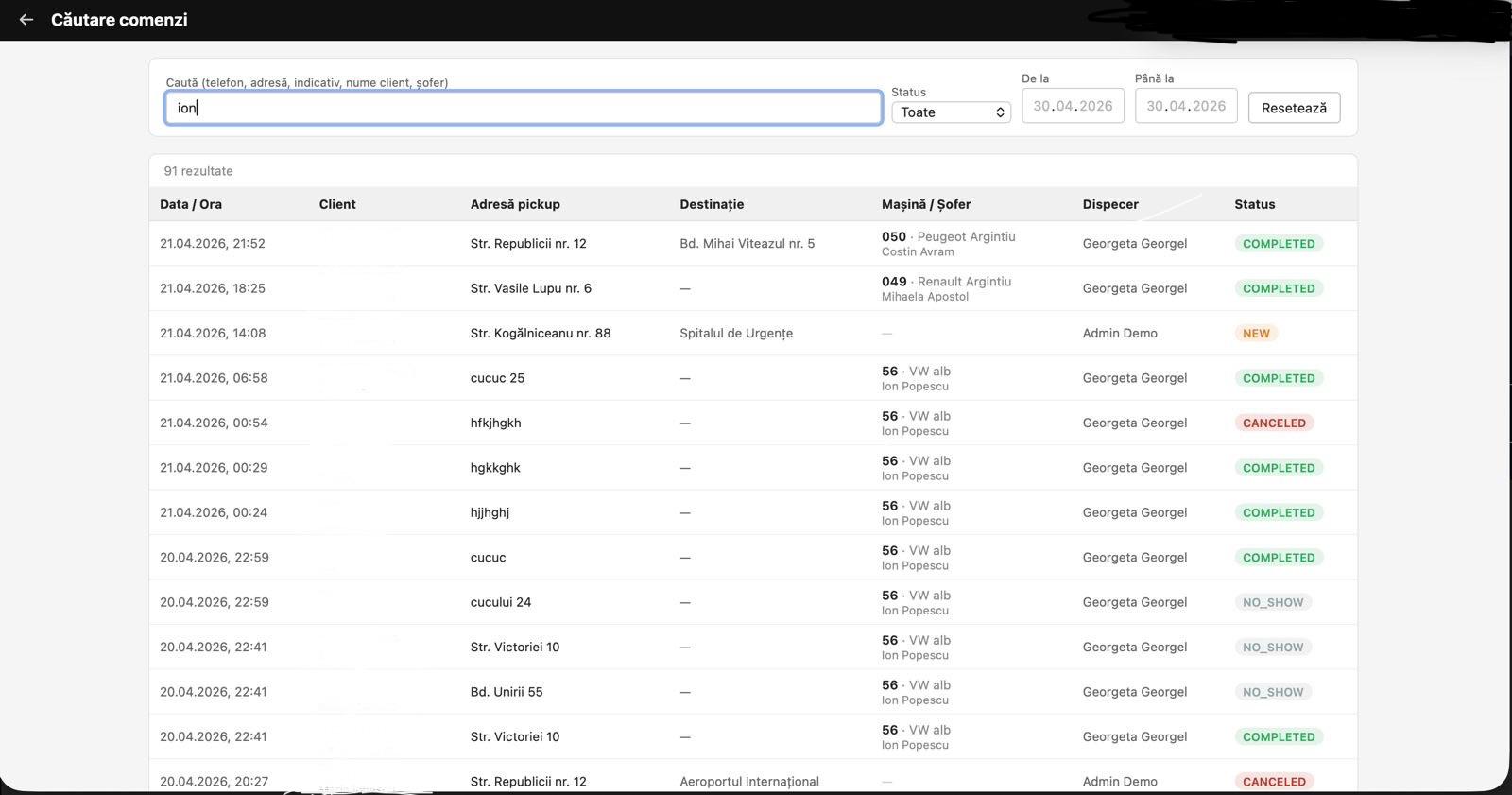This screenshot has width=1512, height=795.
Task: Open the Status dropdown showing Toate
Action: point(951,112)
